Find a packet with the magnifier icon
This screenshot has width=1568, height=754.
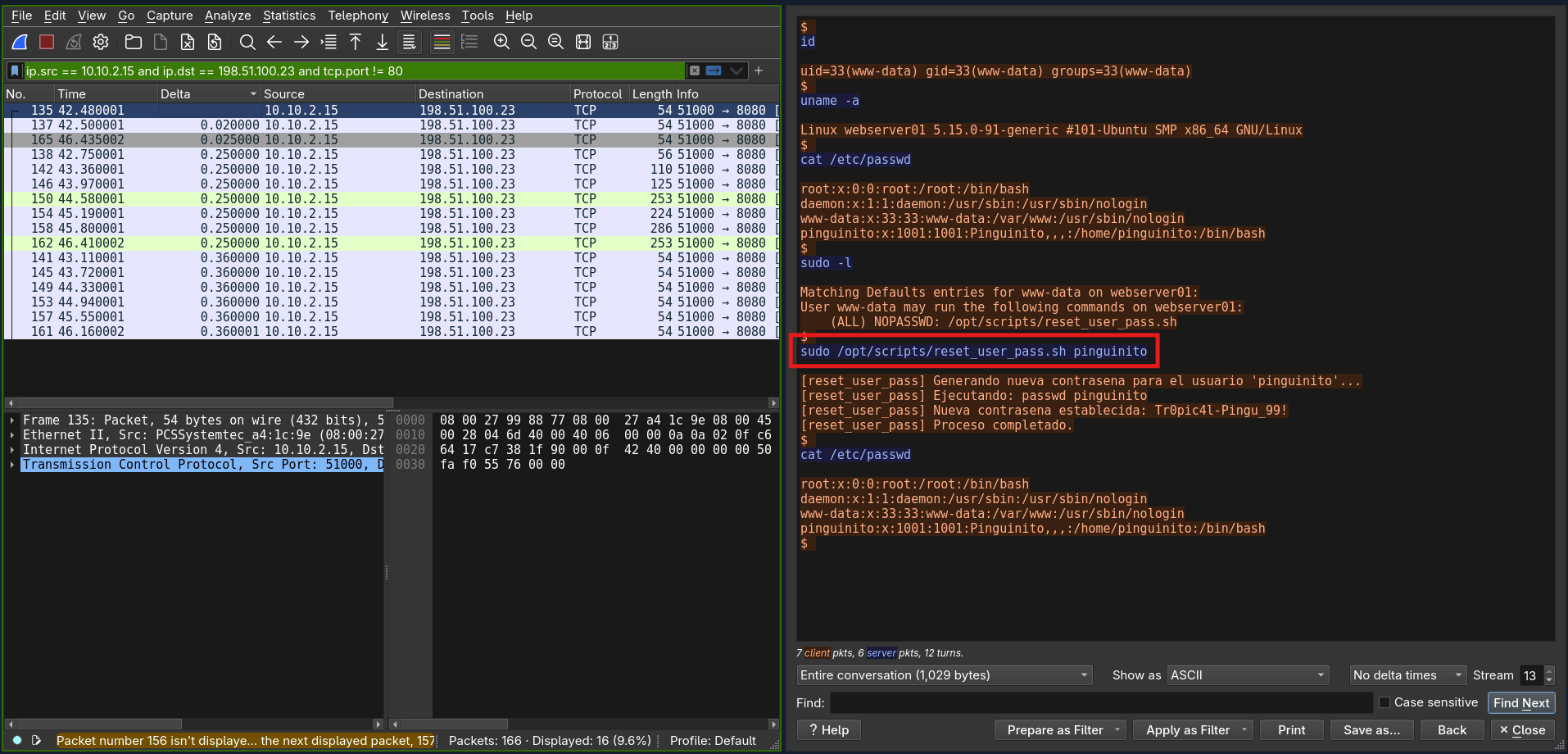point(247,42)
